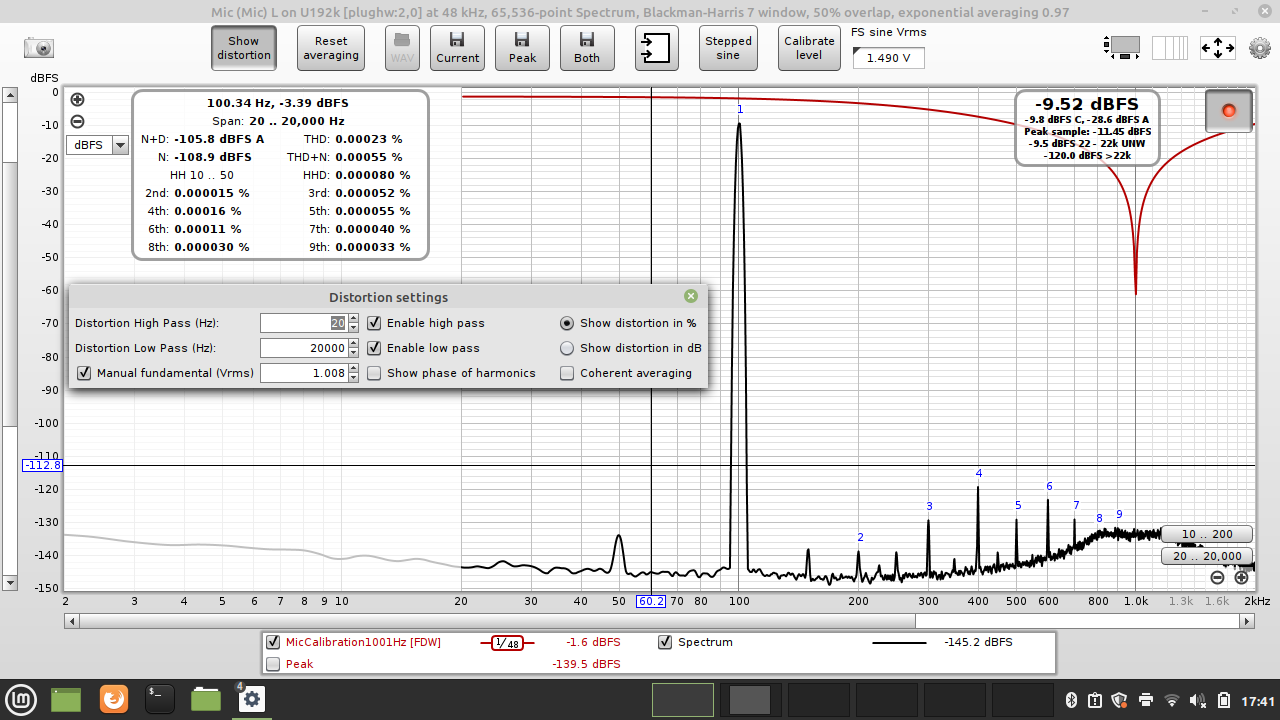Increase Manual fundamental Vrms value
This screenshot has width=1280, height=720.
click(x=353, y=368)
